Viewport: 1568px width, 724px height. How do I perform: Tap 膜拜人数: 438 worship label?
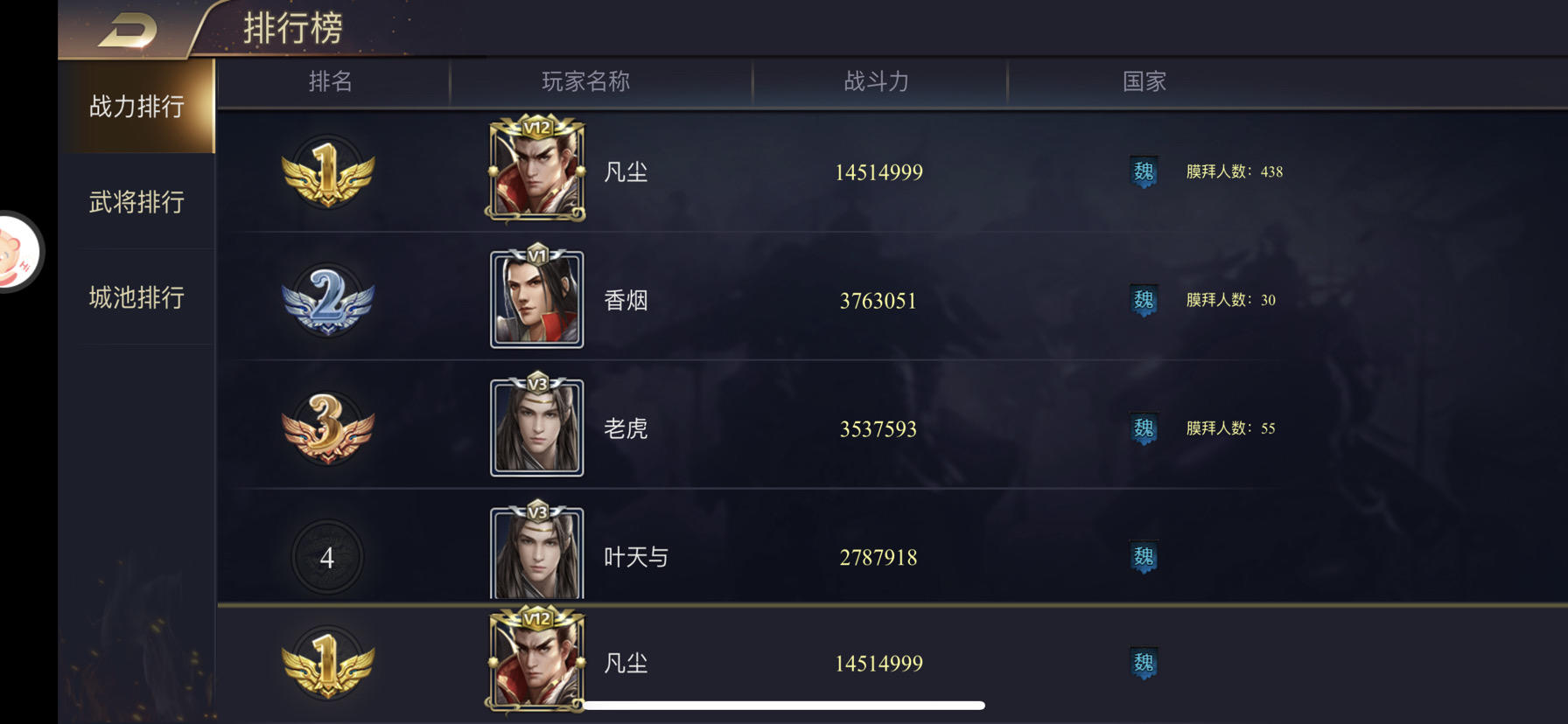1234,171
